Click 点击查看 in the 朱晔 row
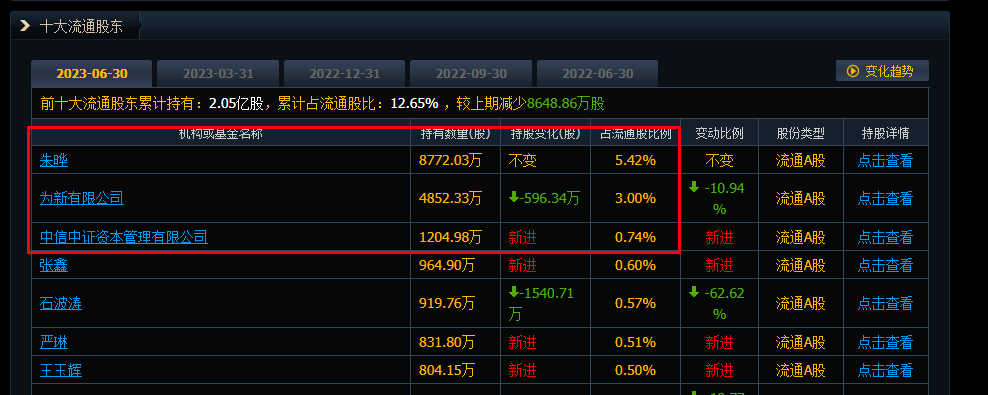The width and height of the screenshot is (988, 395). 885,161
